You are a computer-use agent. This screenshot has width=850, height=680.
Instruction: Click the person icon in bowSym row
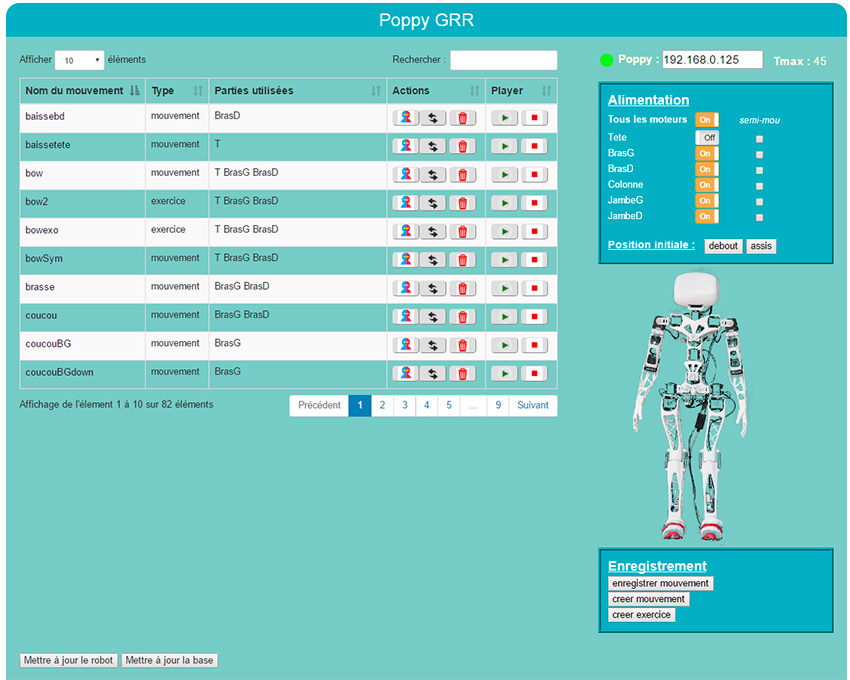(405, 260)
